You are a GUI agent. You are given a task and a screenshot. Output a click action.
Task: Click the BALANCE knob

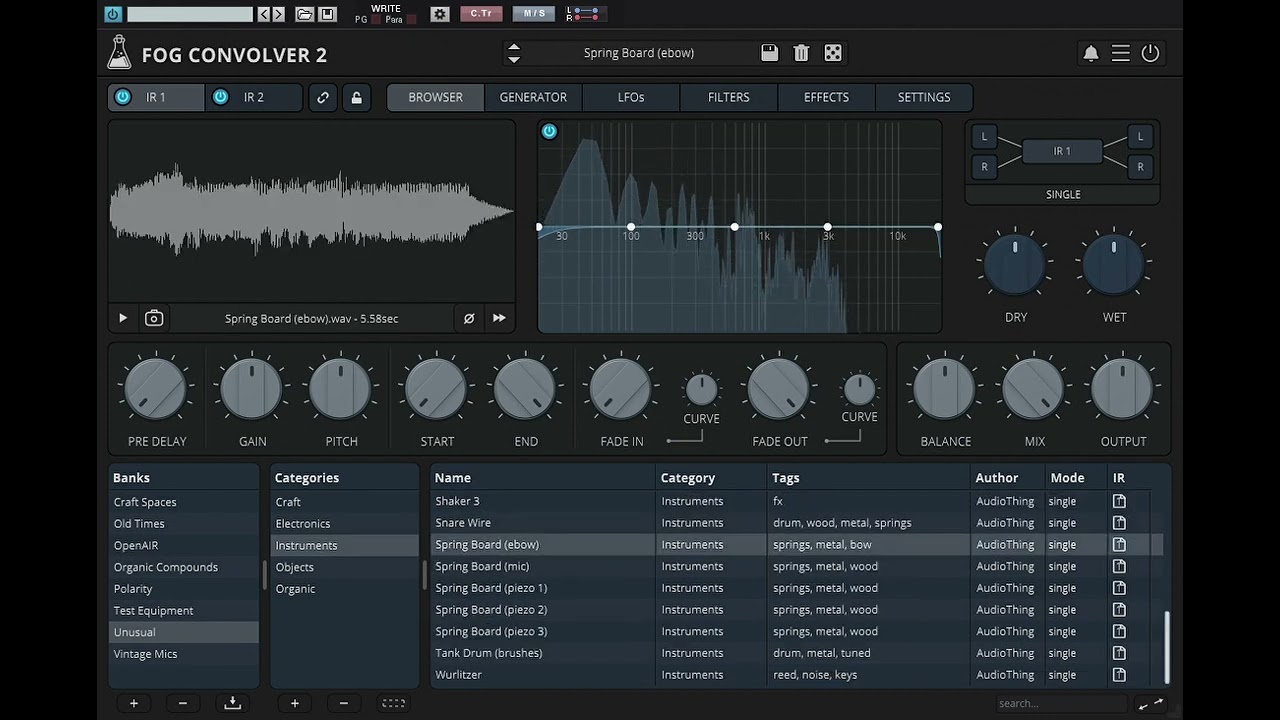pyautogui.click(x=945, y=389)
